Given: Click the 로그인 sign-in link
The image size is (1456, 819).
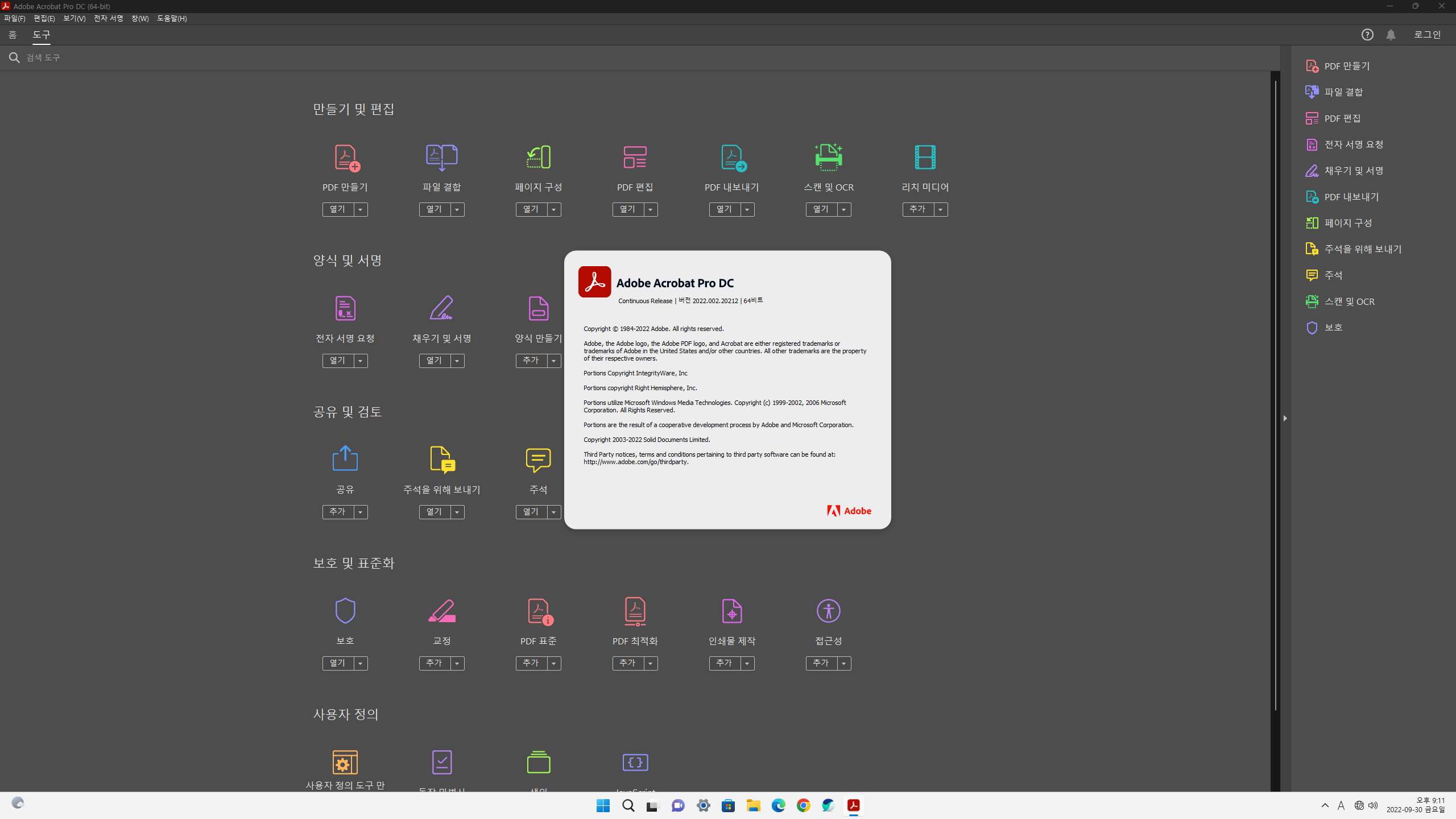Looking at the screenshot, I should coord(1427,35).
